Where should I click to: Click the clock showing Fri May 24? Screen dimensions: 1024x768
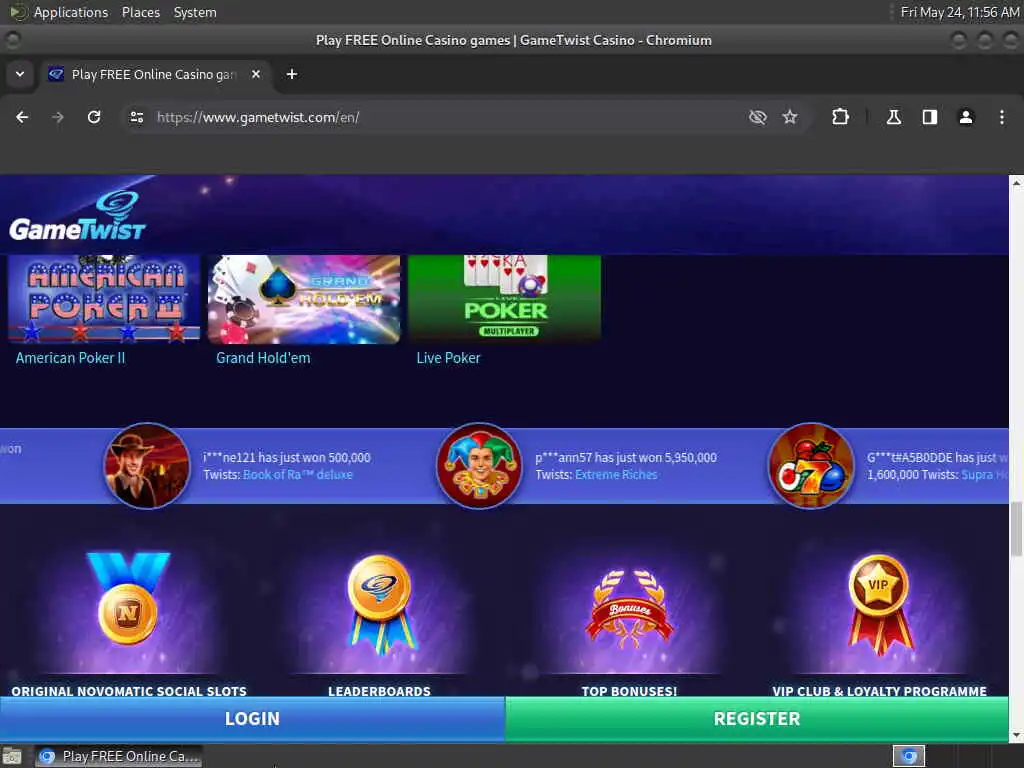click(959, 12)
